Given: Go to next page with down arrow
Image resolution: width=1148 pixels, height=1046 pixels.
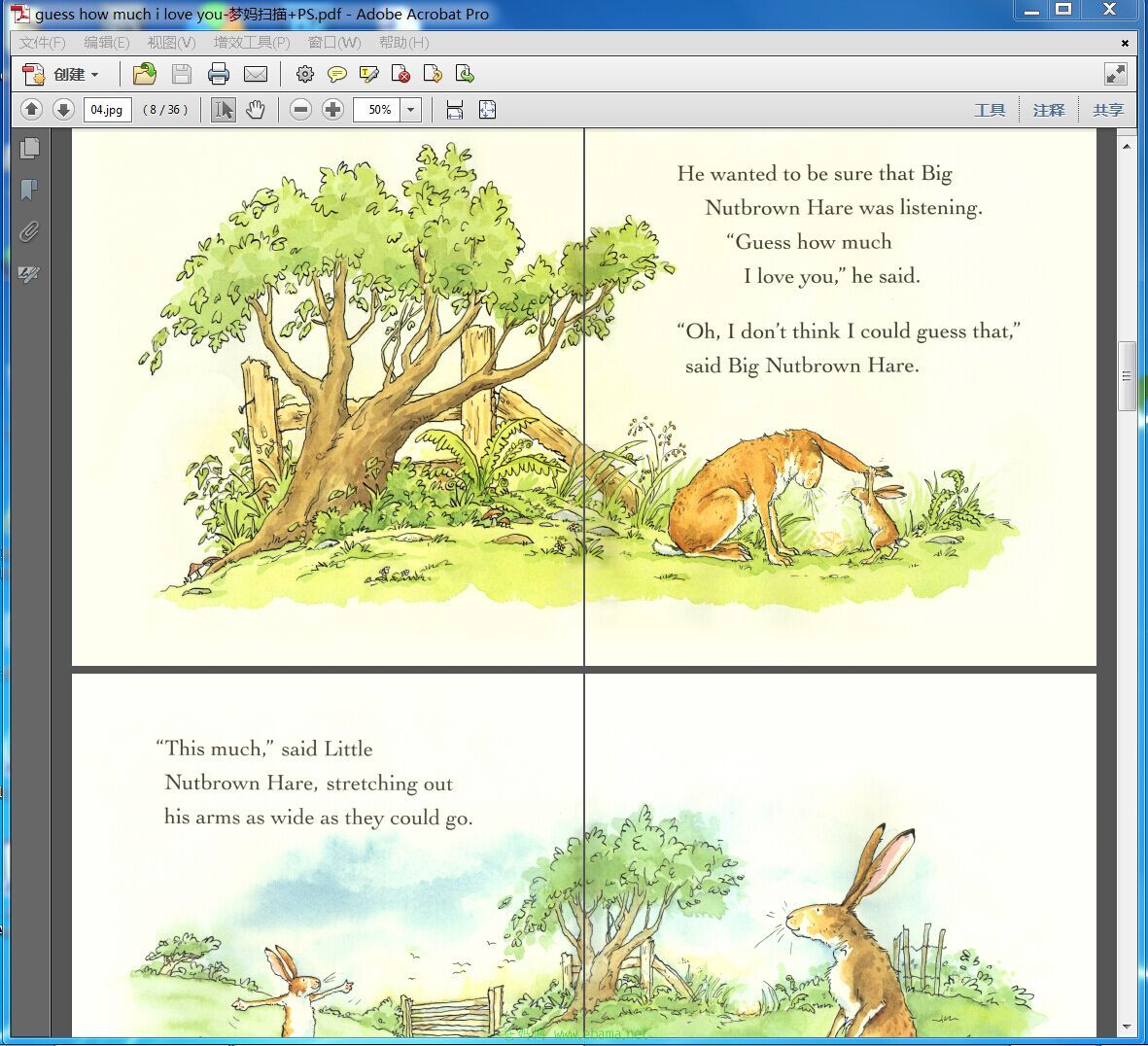Looking at the screenshot, I should coord(64,110).
